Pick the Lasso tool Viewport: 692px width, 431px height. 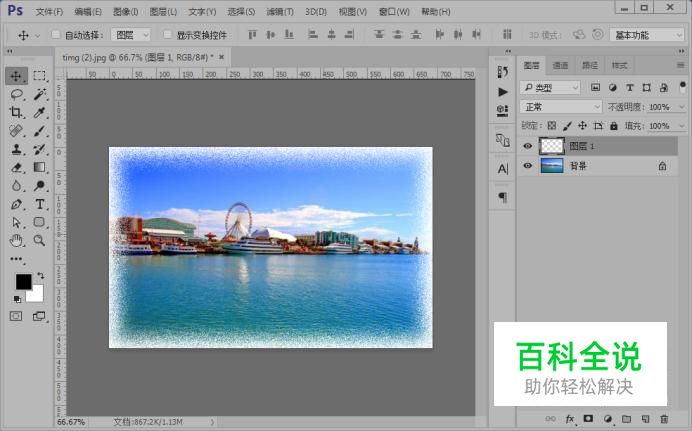(16, 94)
